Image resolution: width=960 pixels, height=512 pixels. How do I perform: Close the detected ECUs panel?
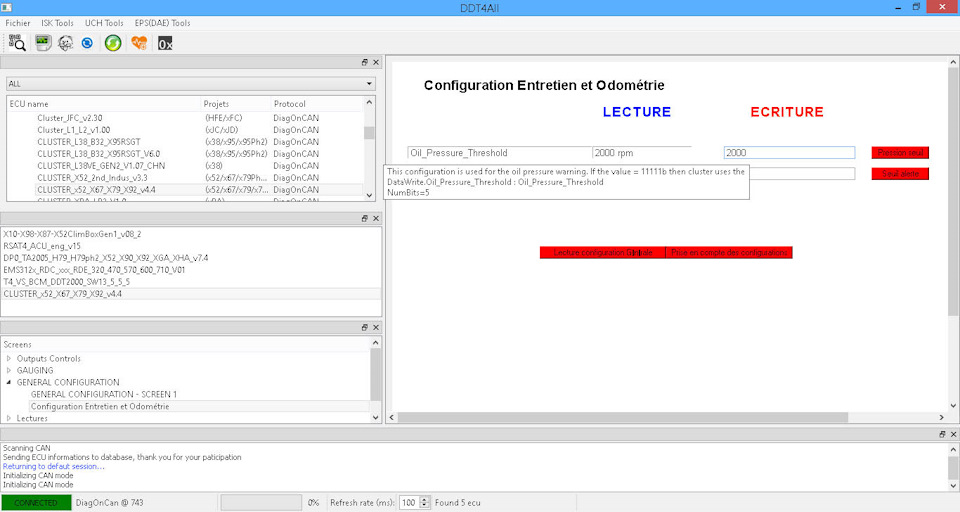376,219
